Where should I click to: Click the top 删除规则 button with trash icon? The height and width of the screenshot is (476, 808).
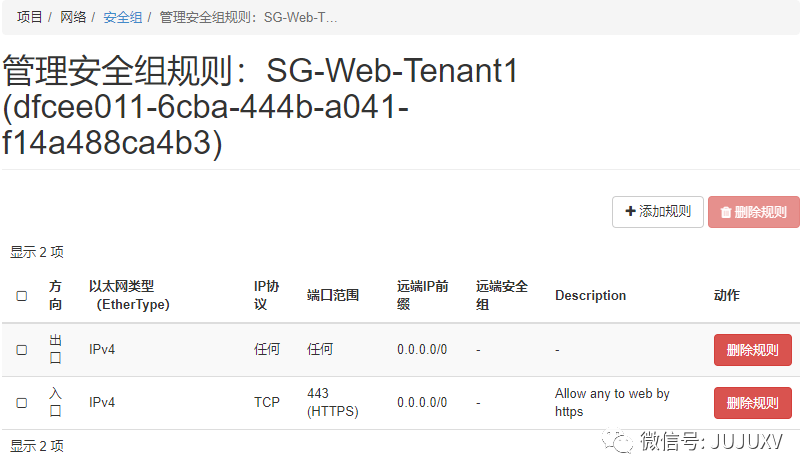tap(753, 212)
